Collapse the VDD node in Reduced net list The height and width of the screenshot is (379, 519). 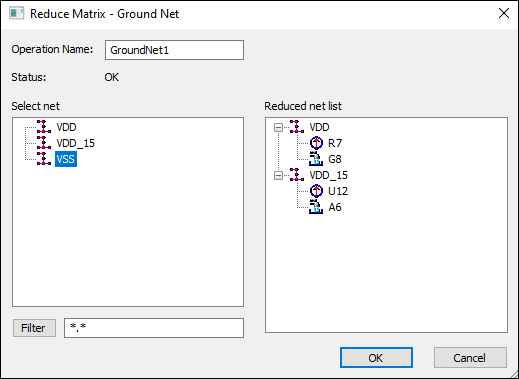click(x=278, y=127)
